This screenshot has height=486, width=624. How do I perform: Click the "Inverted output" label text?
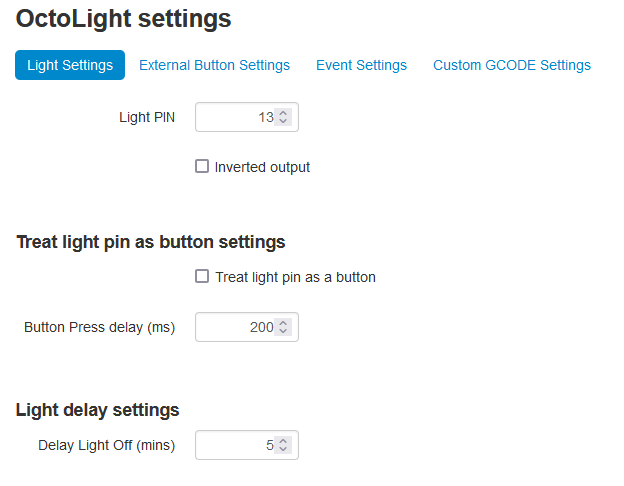[x=262, y=168]
